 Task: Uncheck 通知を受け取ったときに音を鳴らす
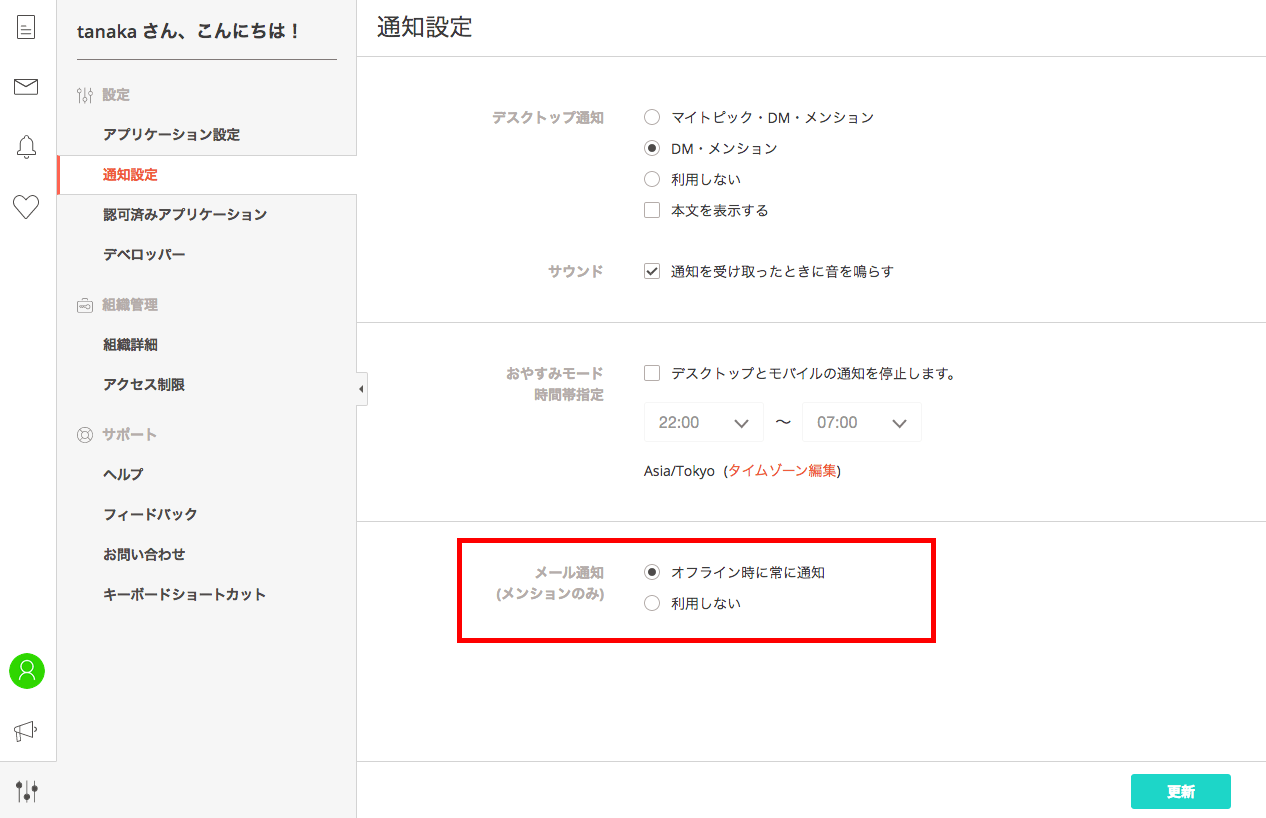[x=652, y=271]
